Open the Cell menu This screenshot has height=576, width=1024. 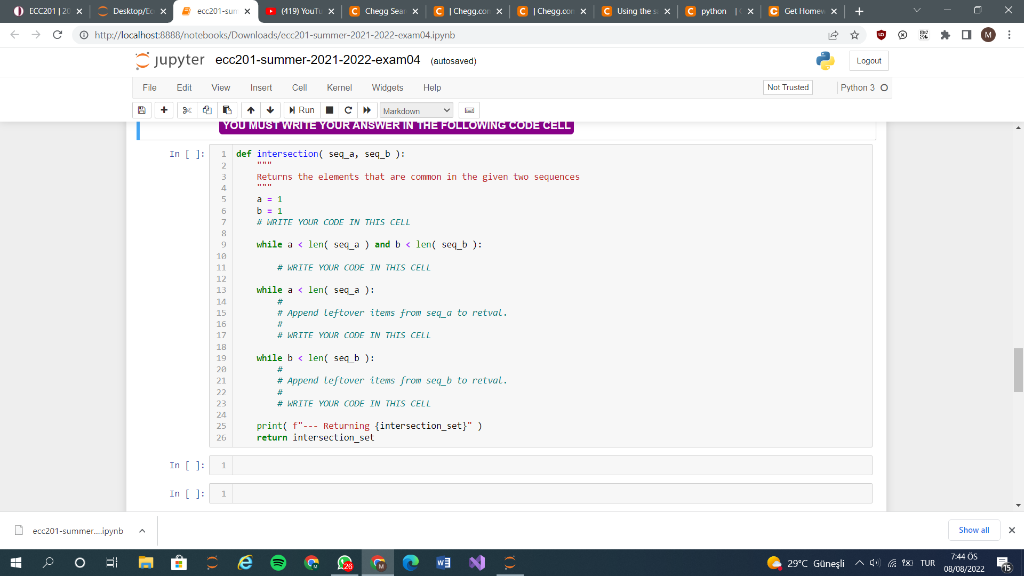point(300,88)
